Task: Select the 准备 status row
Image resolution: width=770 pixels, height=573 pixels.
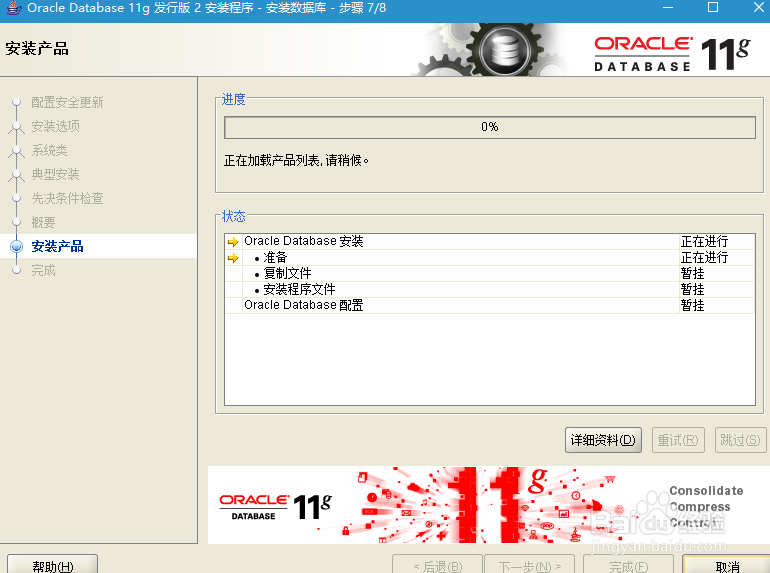Action: [x=490, y=258]
